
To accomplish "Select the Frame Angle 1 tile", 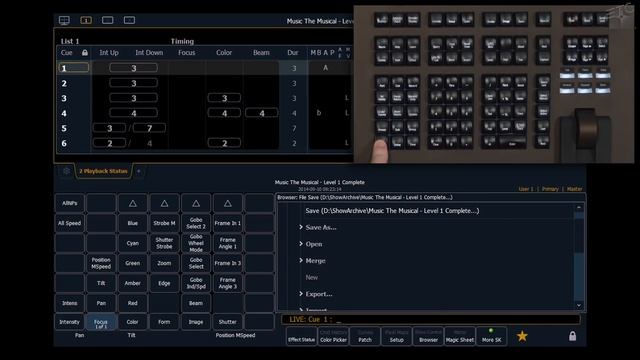I will click(x=227, y=243).
